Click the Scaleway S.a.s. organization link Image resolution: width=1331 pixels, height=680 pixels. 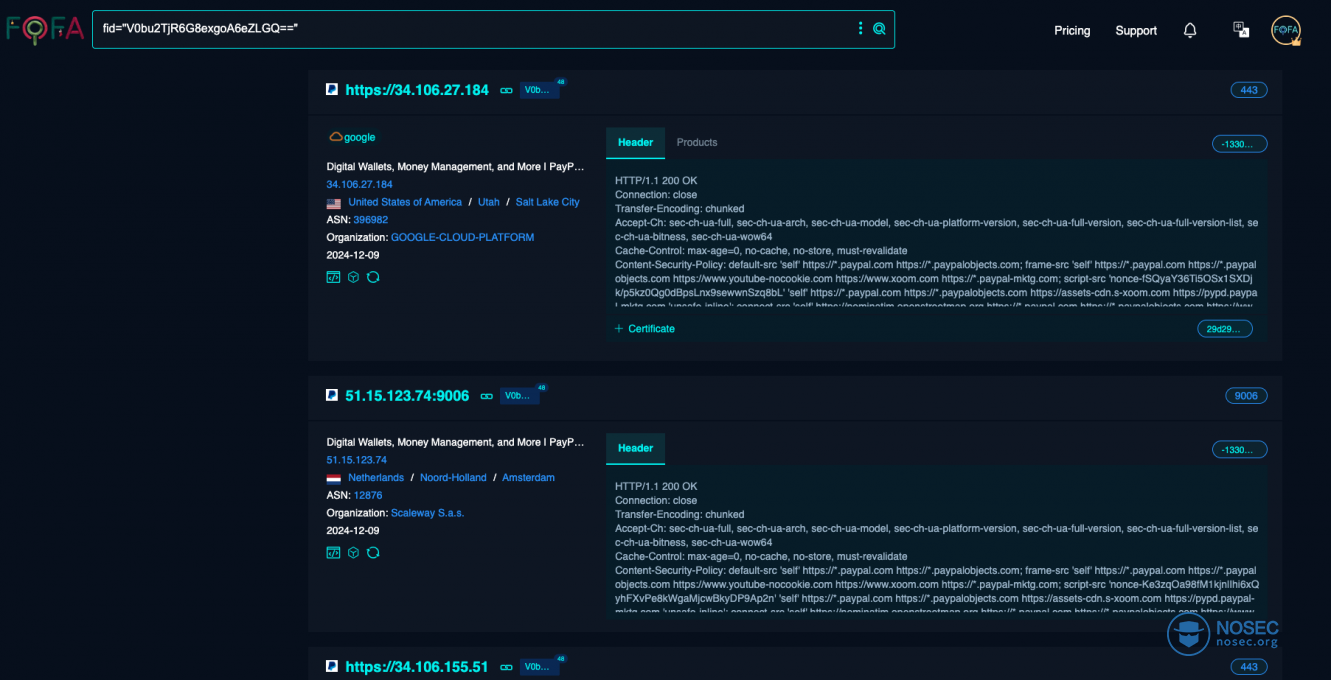pyautogui.click(x=428, y=513)
